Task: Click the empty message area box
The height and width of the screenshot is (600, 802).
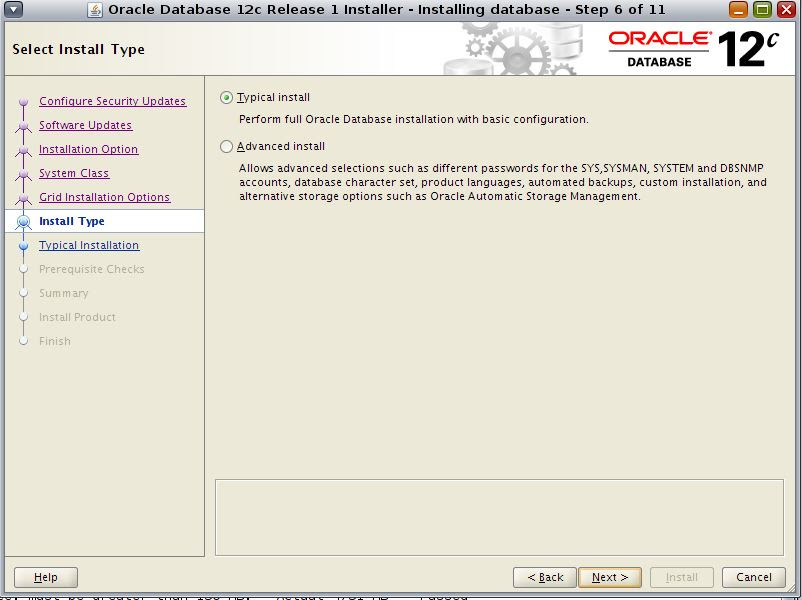Action: pos(499,517)
